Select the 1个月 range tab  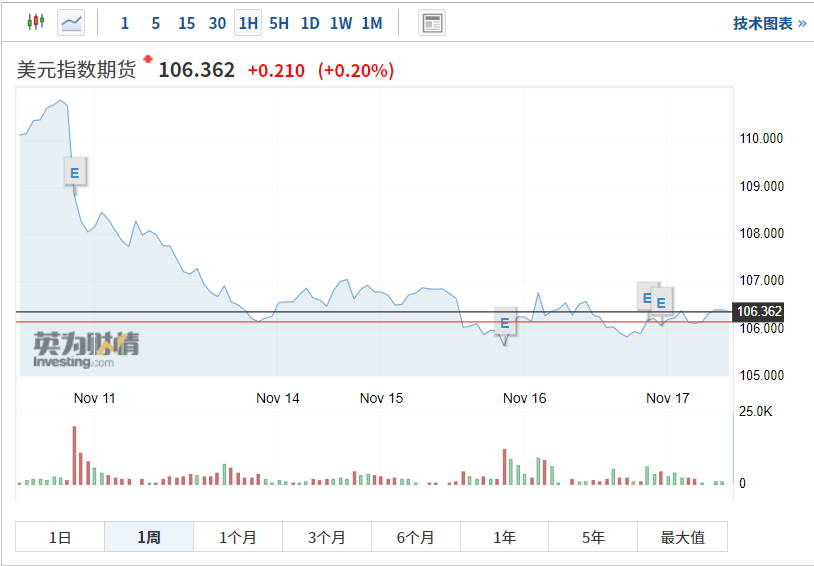pos(238,537)
